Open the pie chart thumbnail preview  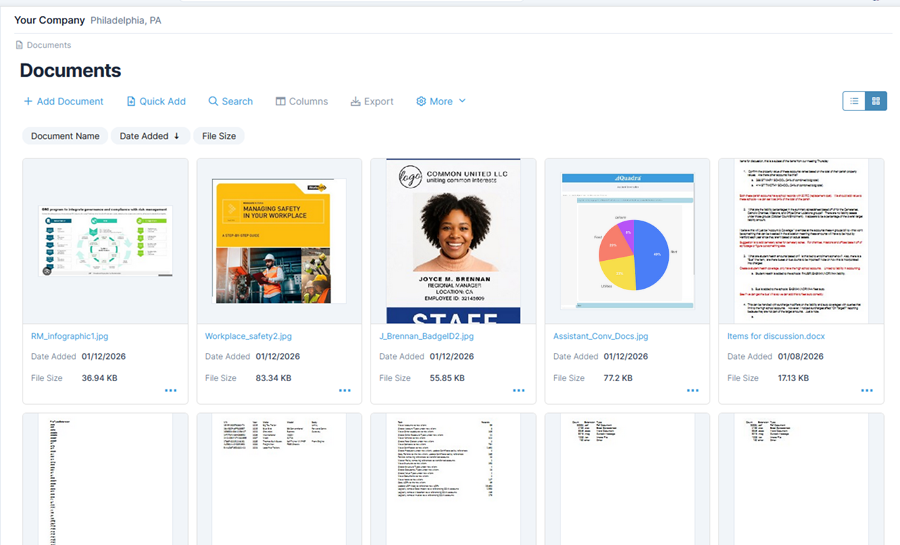click(627, 240)
